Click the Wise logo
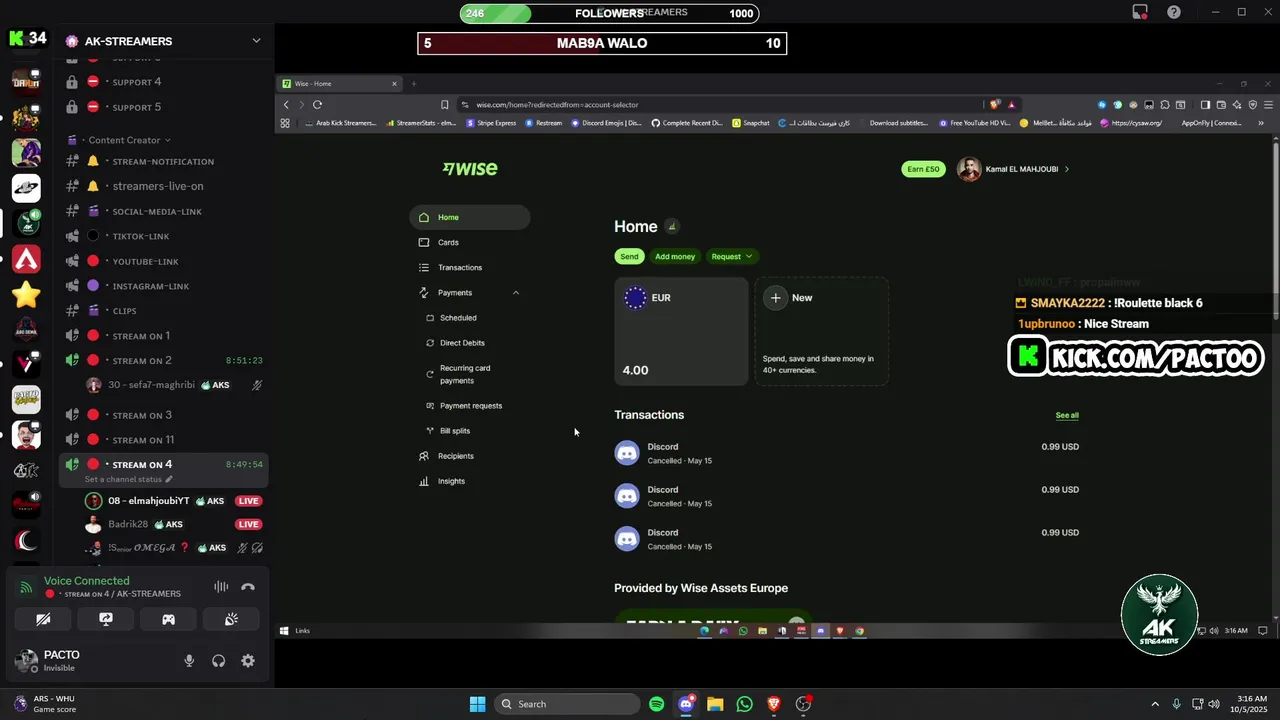The width and height of the screenshot is (1280, 720). (x=470, y=168)
